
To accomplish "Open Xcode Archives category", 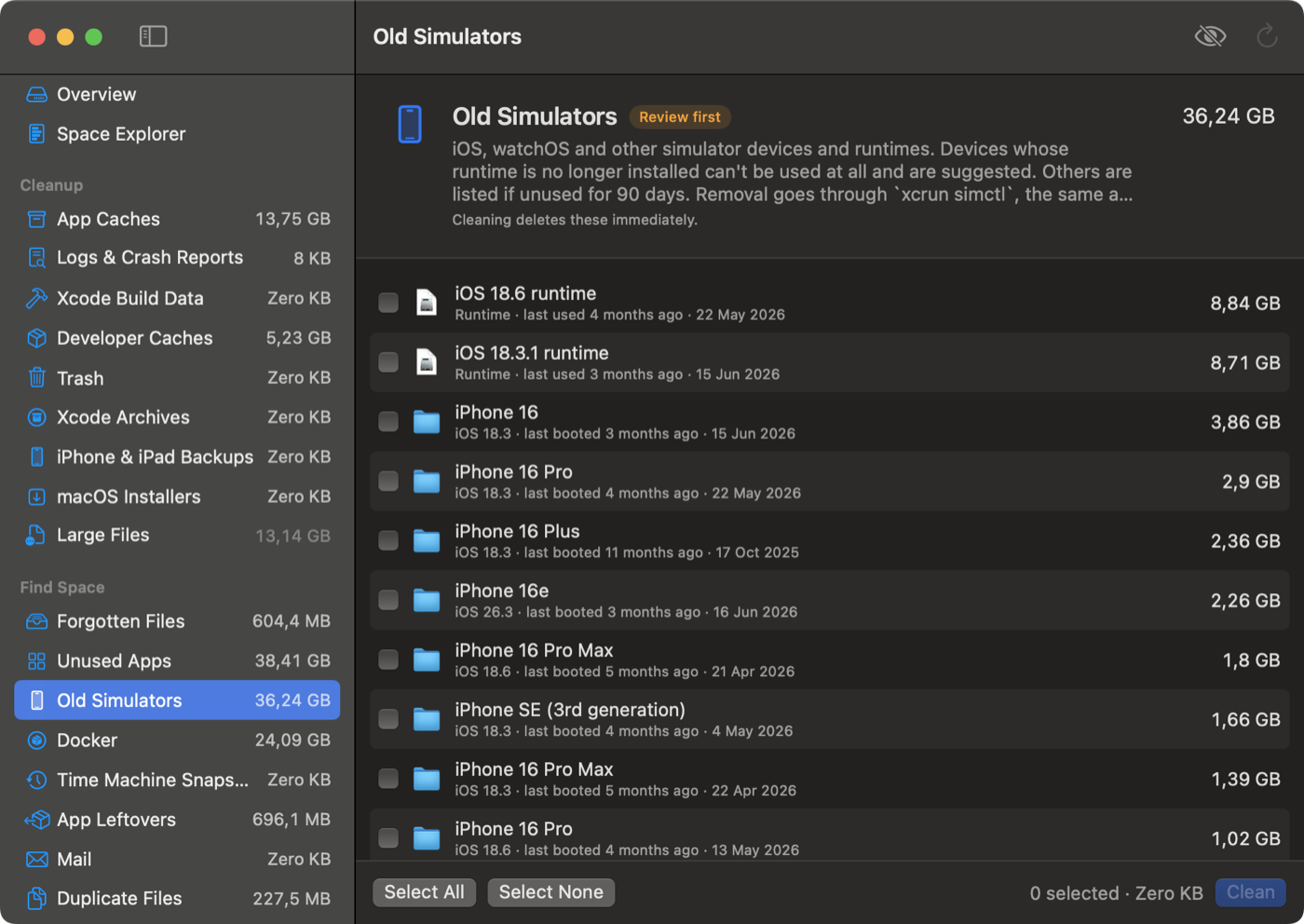I will pos(177,417).
